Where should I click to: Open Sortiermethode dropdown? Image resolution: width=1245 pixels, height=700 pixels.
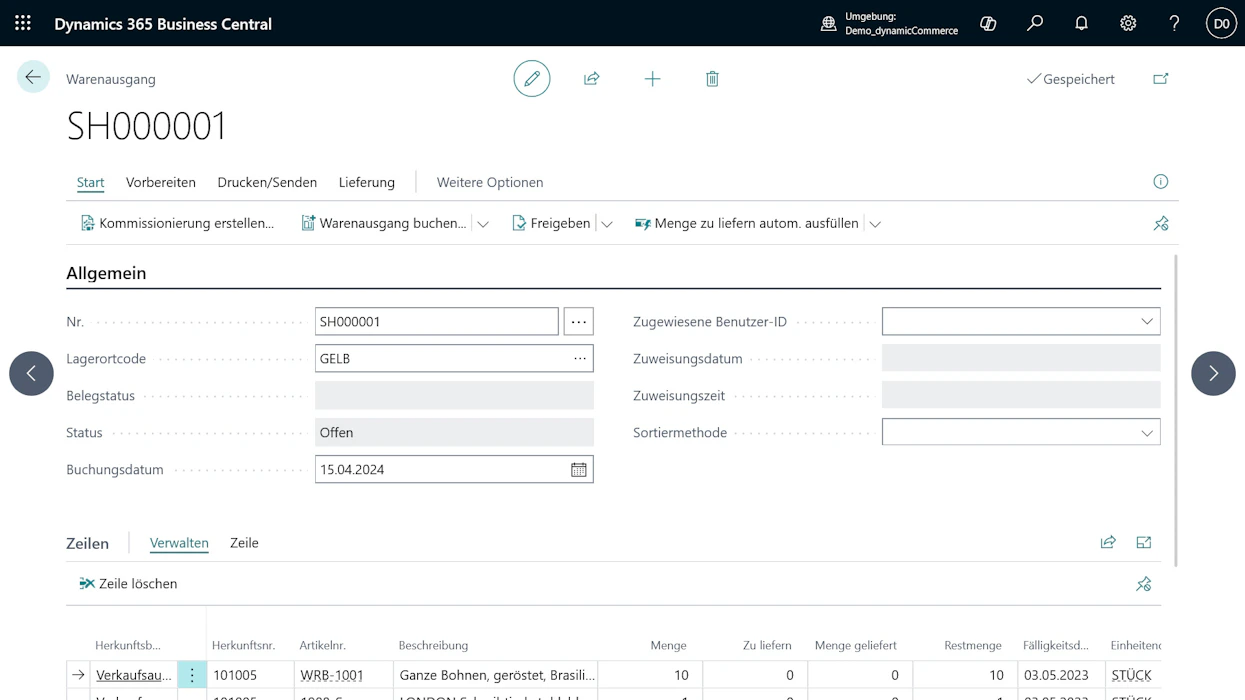(1147, 433)
